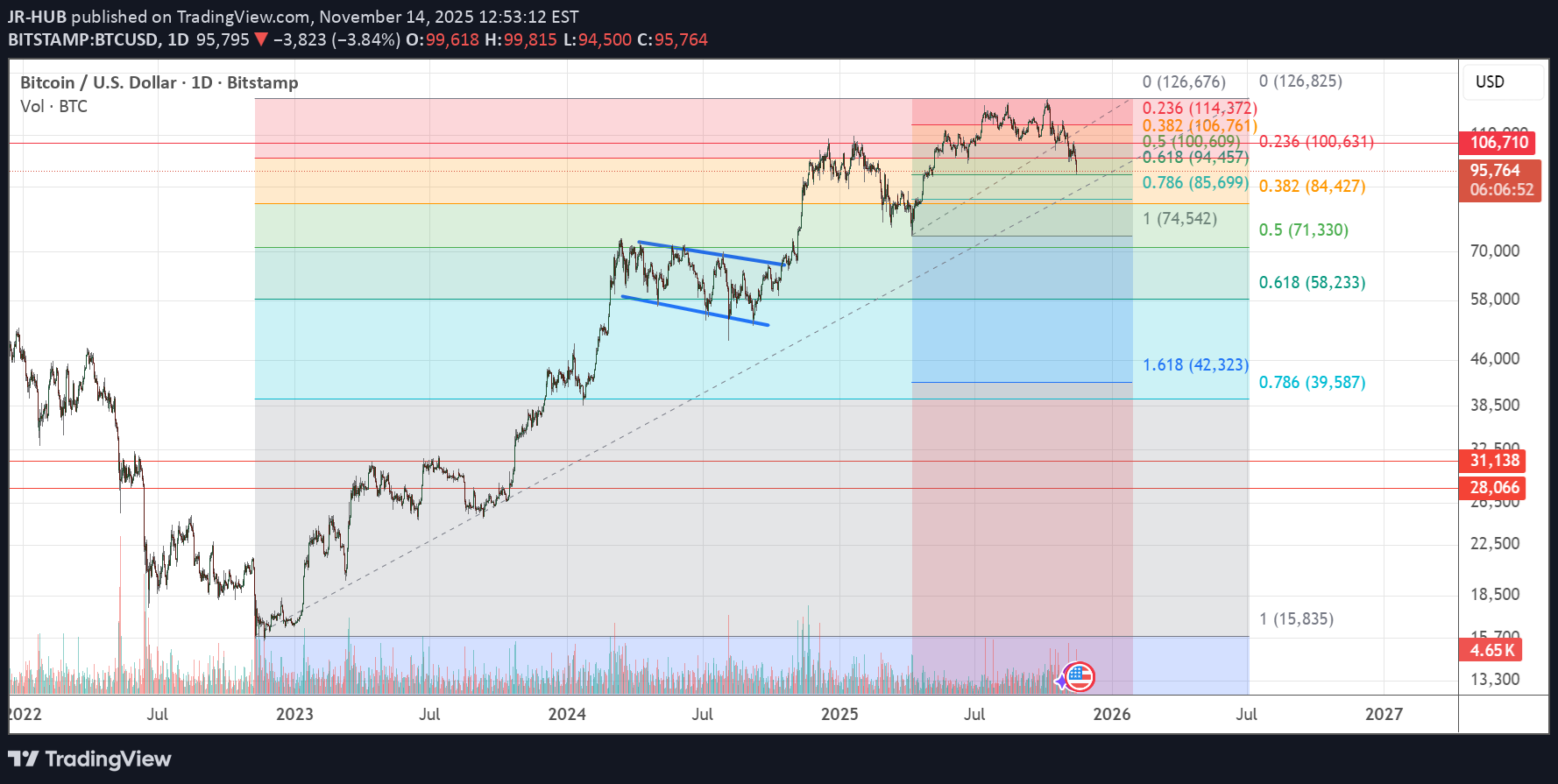Select the Vol · BTC indicator label

pyautogui.click(x=53, y=106)
